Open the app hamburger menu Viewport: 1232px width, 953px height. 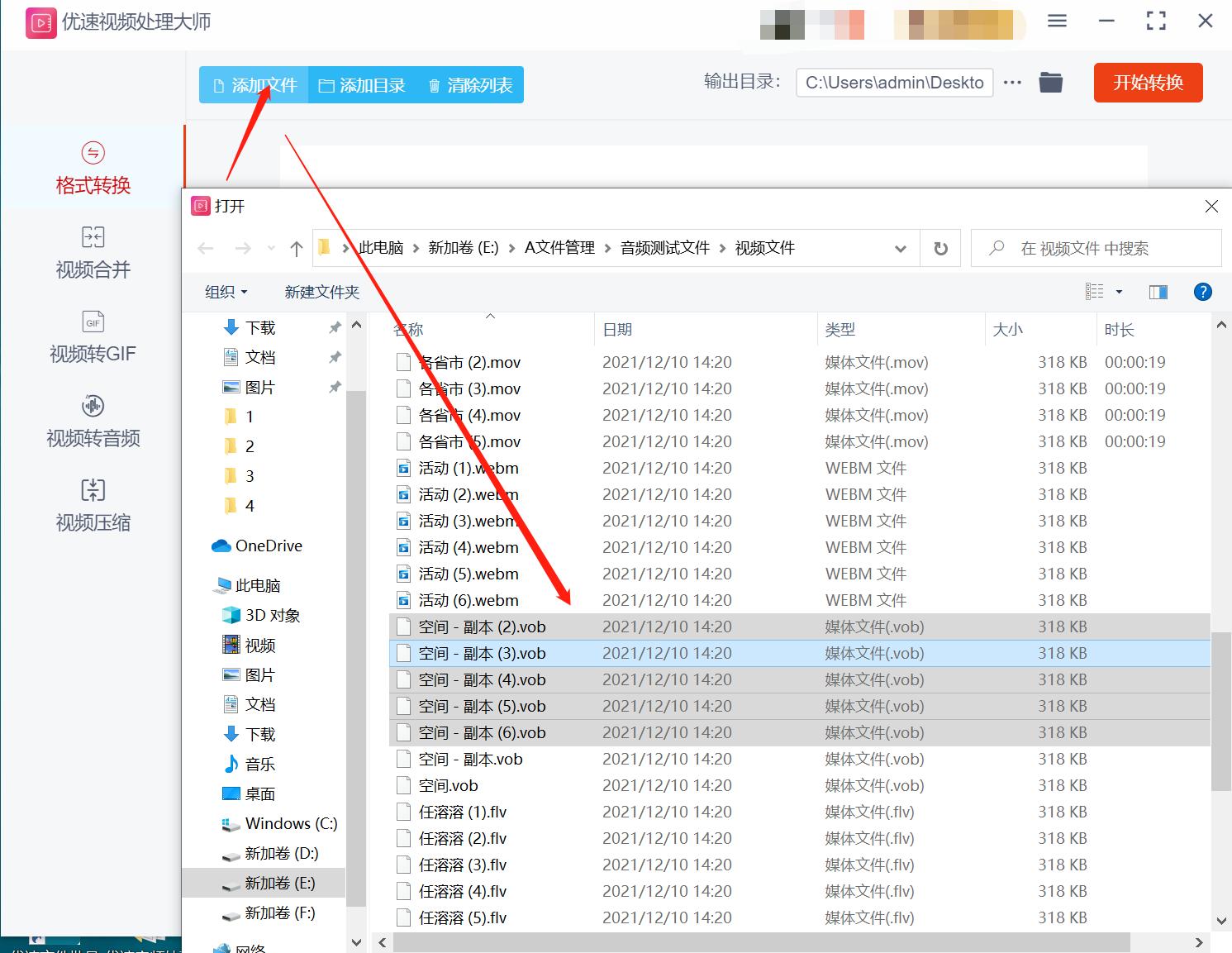click(1056, 21)
